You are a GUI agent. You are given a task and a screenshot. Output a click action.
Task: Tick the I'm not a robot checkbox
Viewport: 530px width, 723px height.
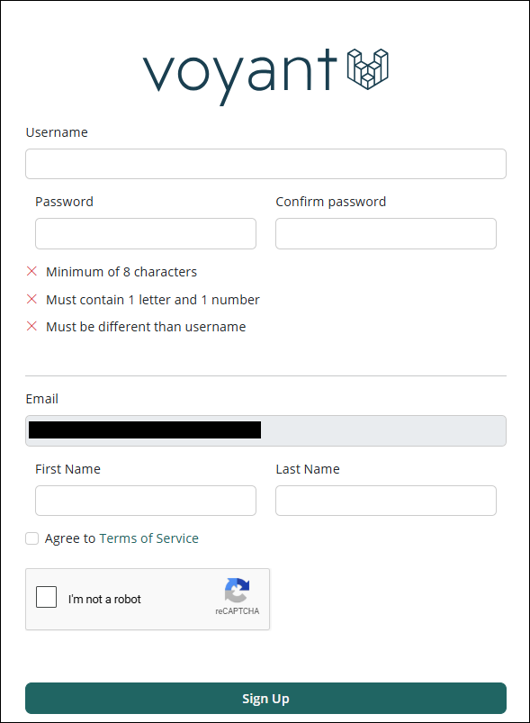tap(47, 597)
